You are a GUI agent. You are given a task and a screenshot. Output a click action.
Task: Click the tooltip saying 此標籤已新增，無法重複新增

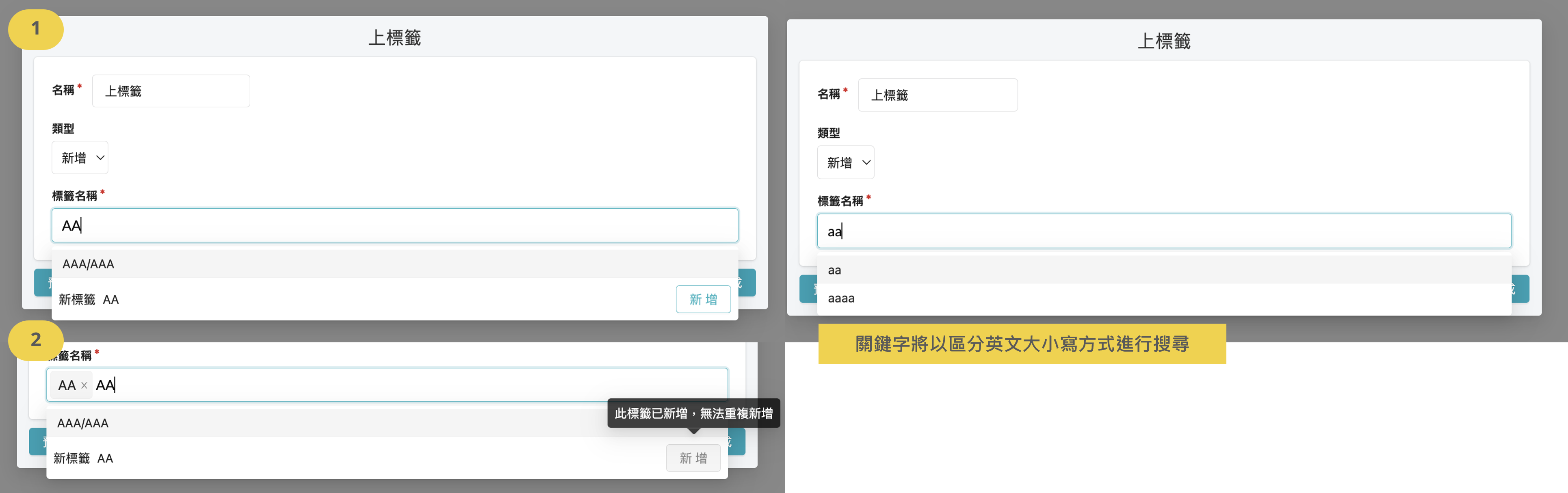point(694,413)
